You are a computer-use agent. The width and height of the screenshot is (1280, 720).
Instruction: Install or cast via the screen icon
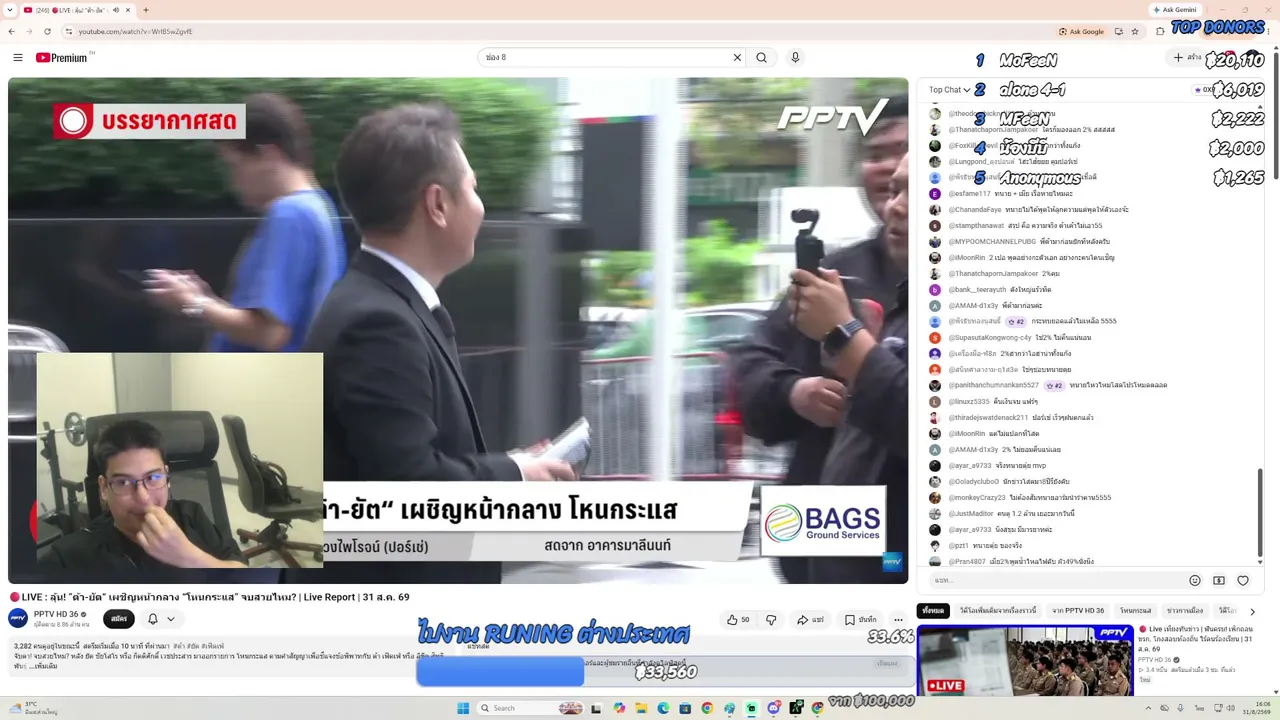[1118, 31]
